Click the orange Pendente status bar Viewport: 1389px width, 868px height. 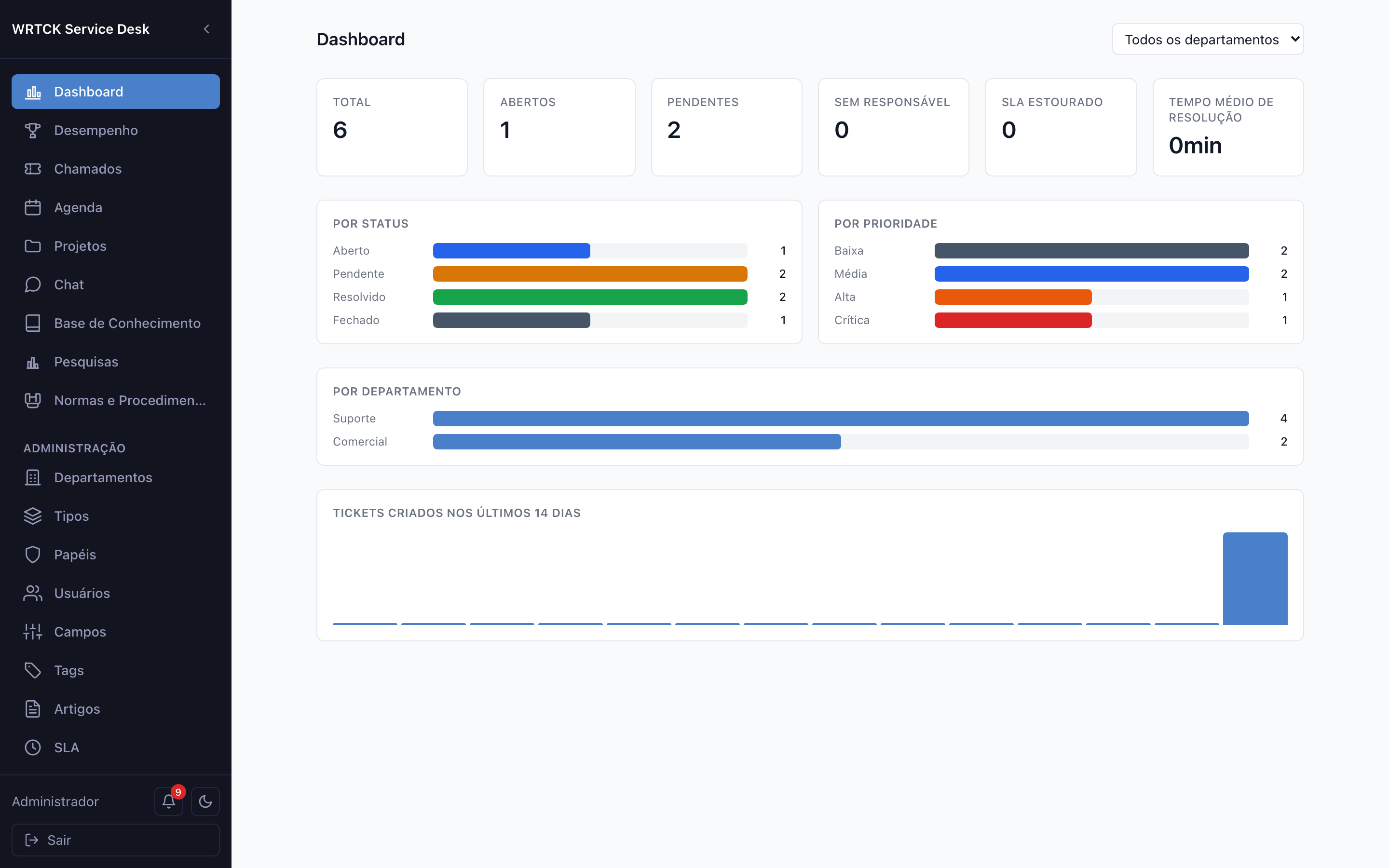[x=590, y=274]
